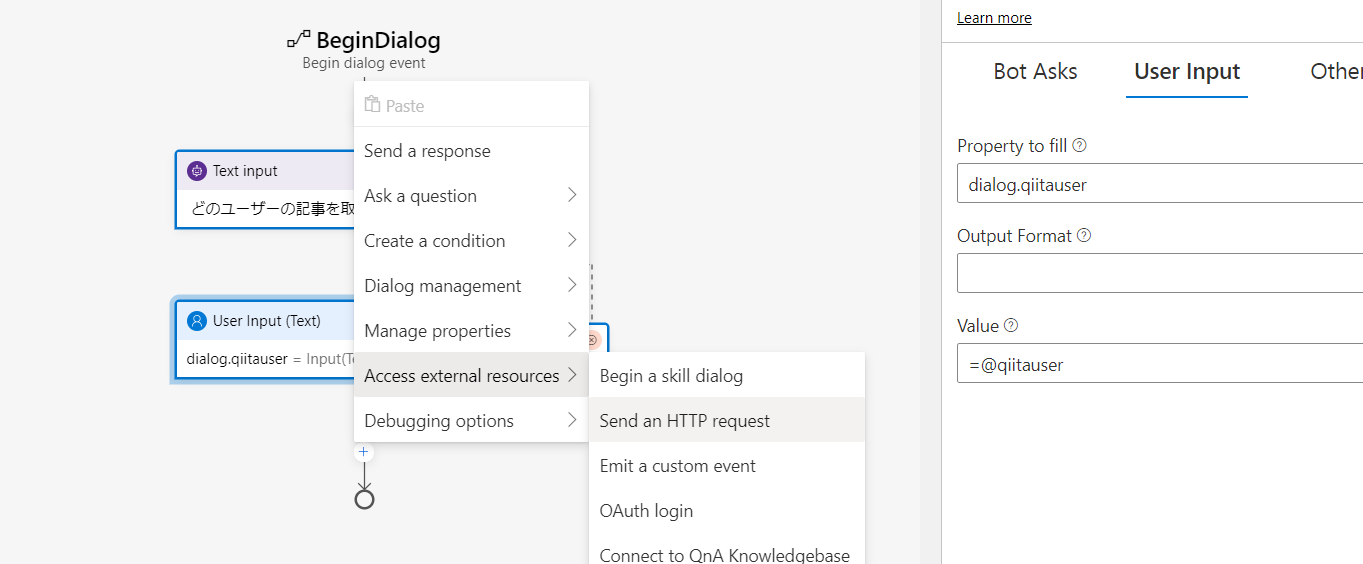This screenshot has width=1363, height=564.
Task: Expand the Dialog management submenu
Action: point(470,286)
